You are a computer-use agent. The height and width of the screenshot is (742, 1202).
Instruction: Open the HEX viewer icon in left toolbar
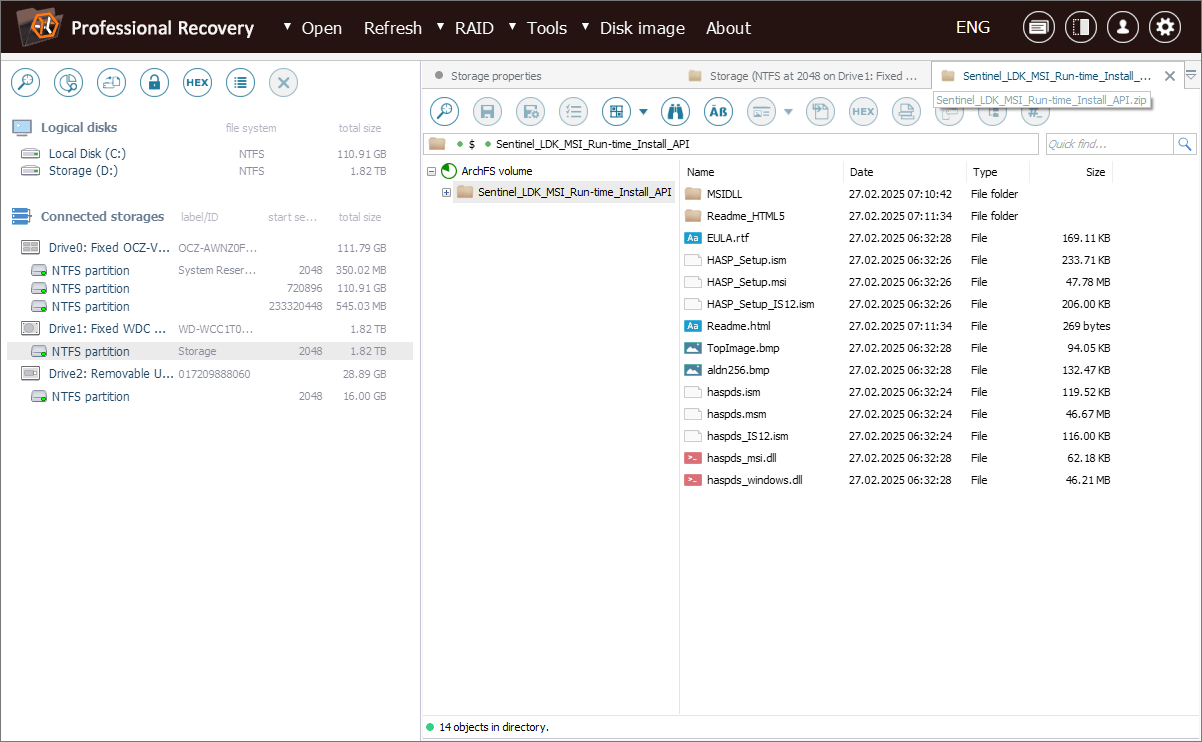click(198, 83)
